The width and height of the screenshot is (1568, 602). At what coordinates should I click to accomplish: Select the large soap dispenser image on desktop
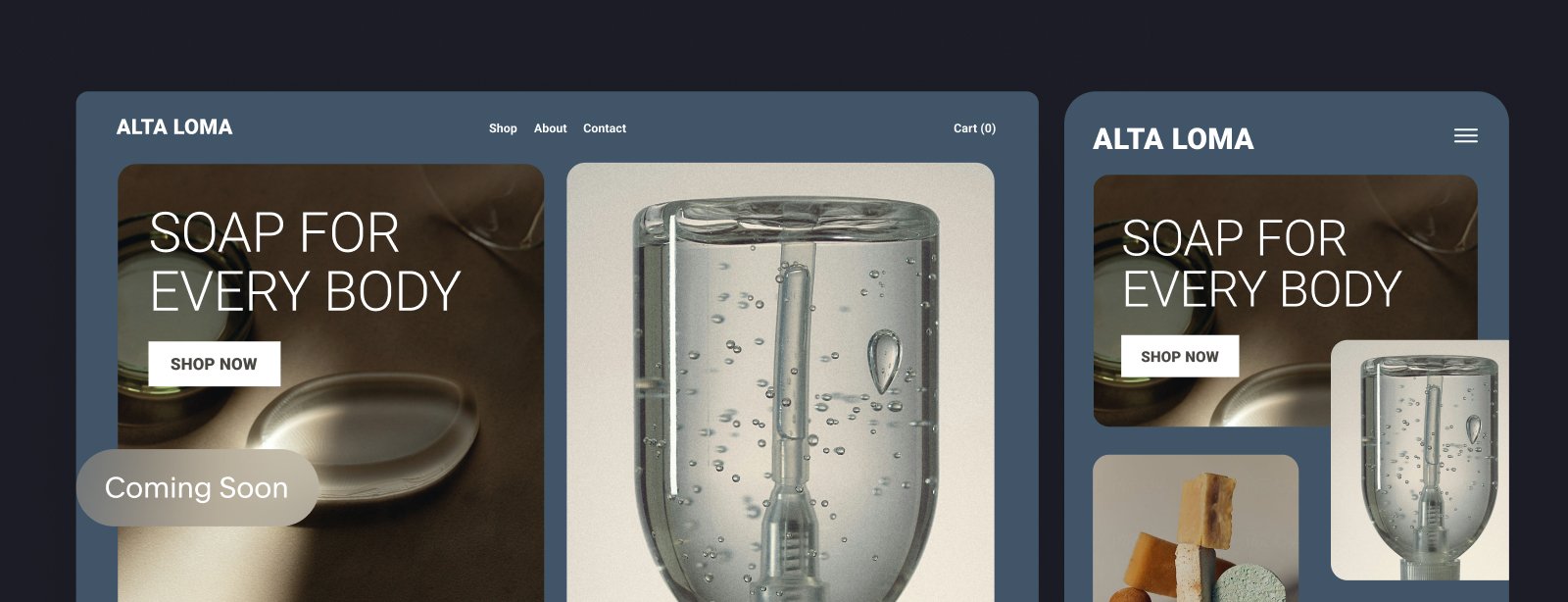point(780,382)
